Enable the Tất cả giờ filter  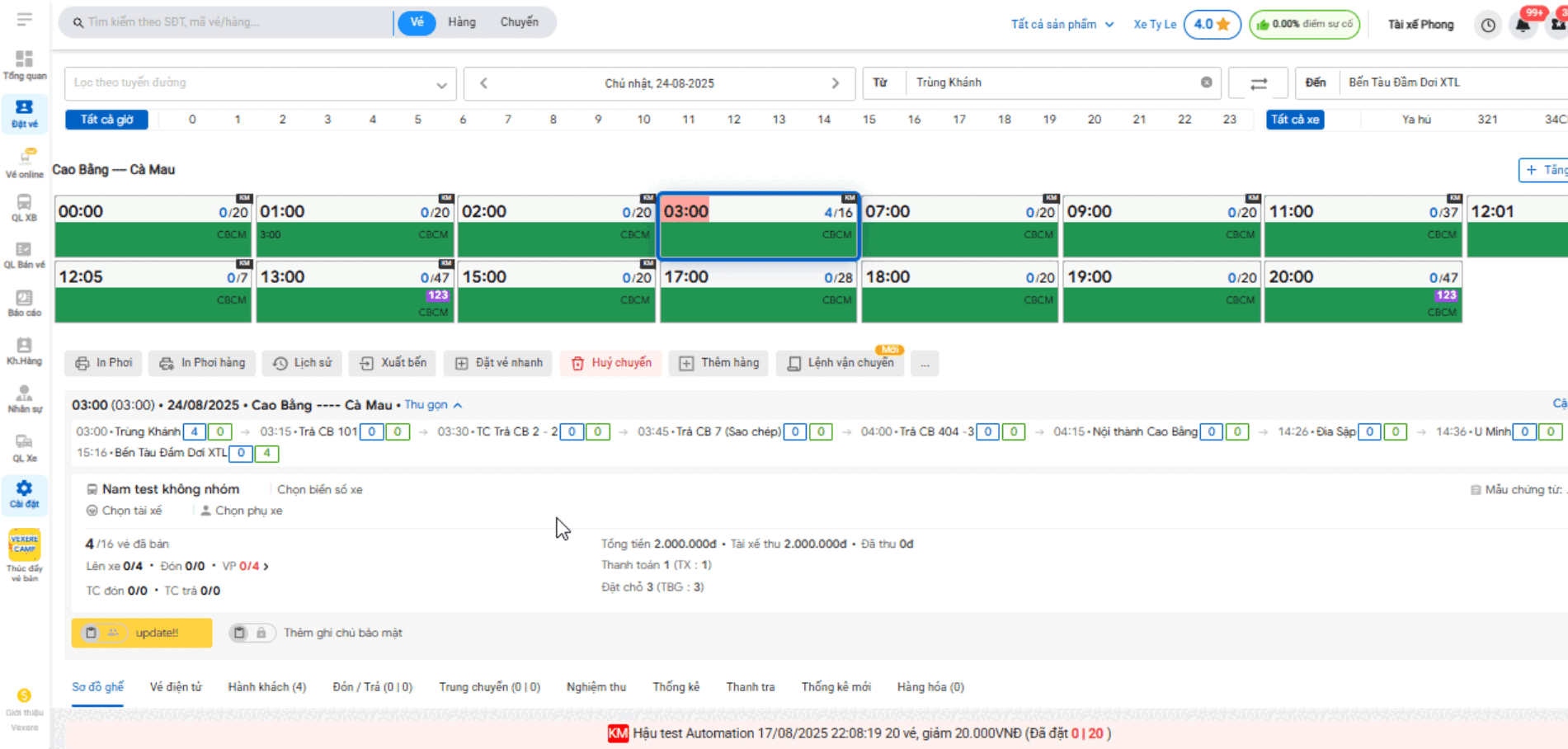[106, 120]
